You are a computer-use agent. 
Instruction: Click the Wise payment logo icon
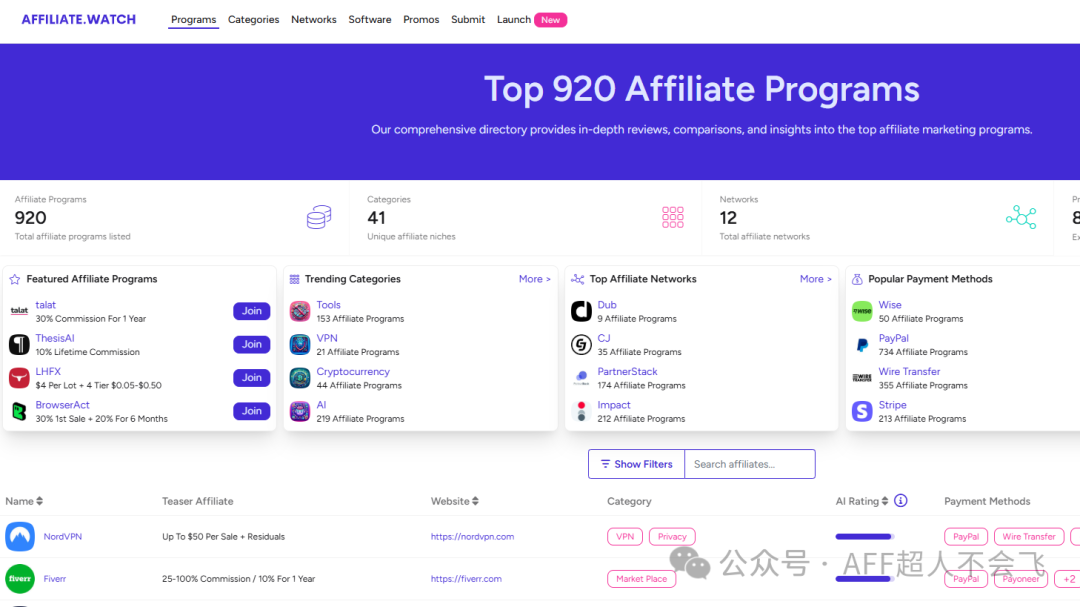(862, 311)
